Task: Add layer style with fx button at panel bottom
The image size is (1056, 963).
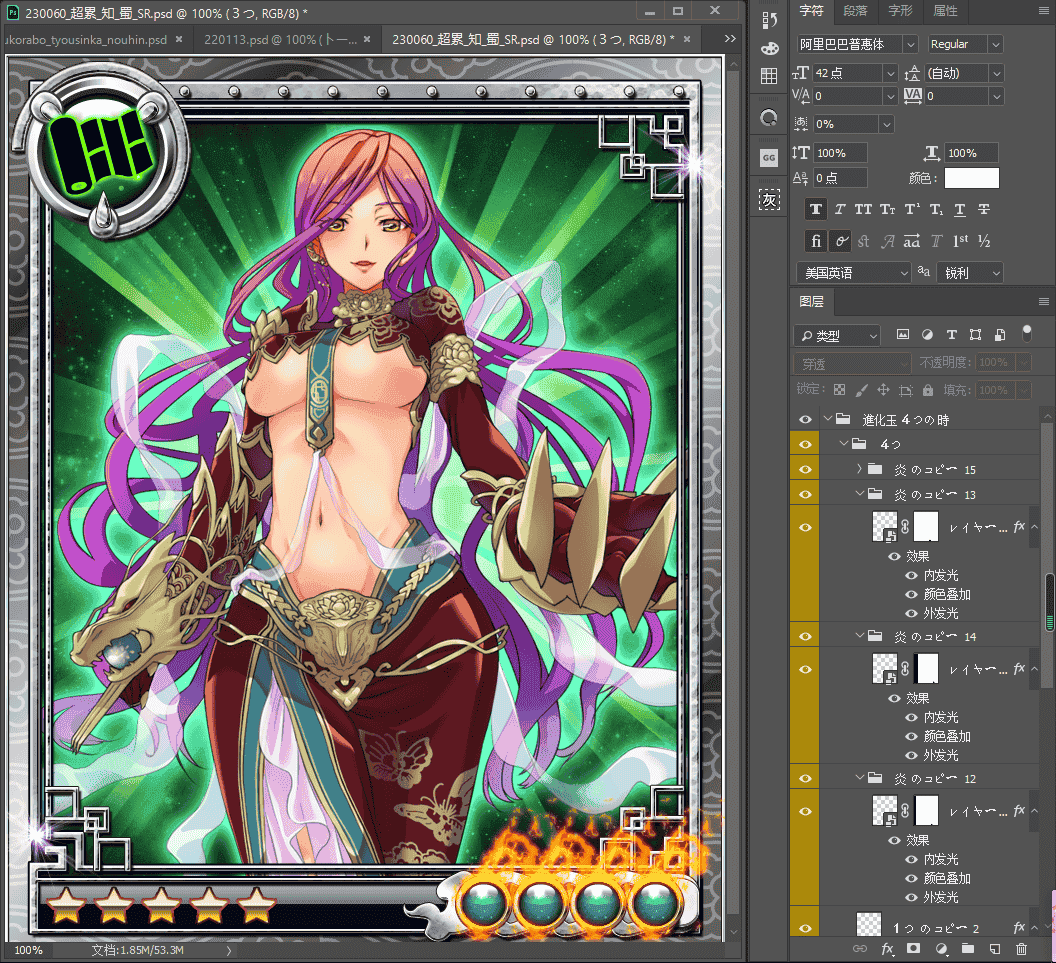Action: pos(888,949)
